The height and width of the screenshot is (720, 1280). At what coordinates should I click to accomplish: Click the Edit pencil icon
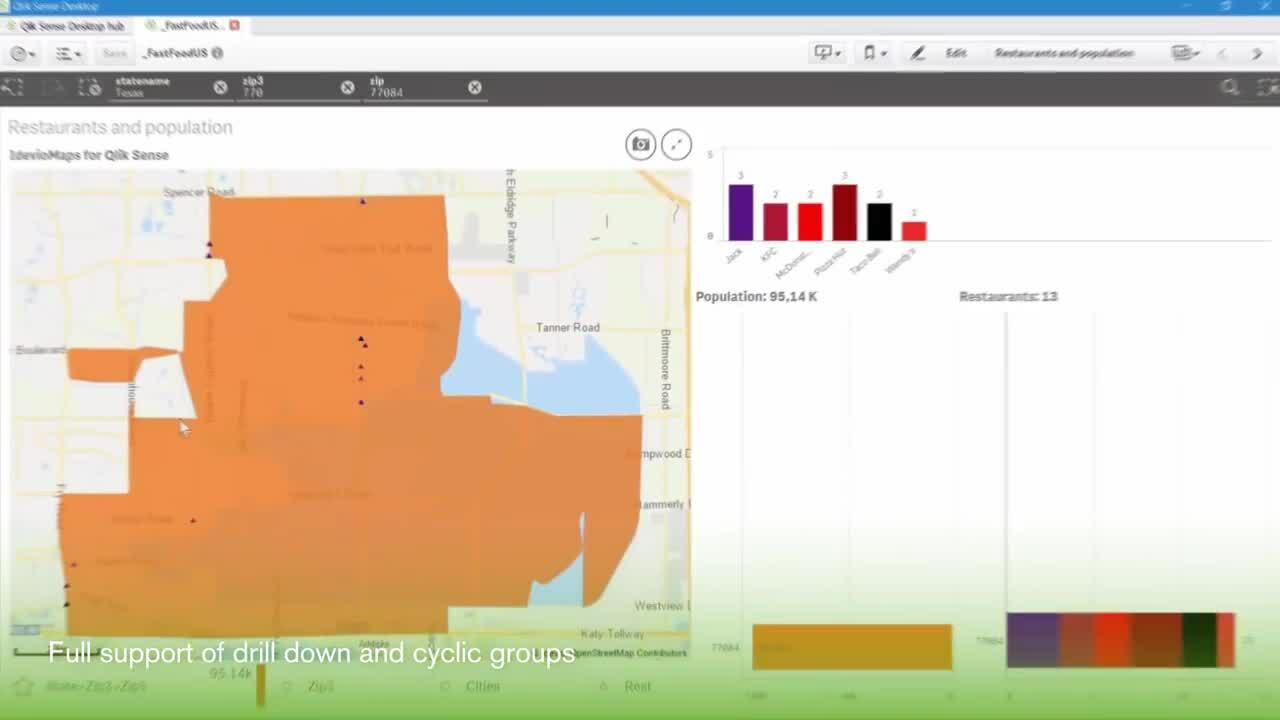917,53
